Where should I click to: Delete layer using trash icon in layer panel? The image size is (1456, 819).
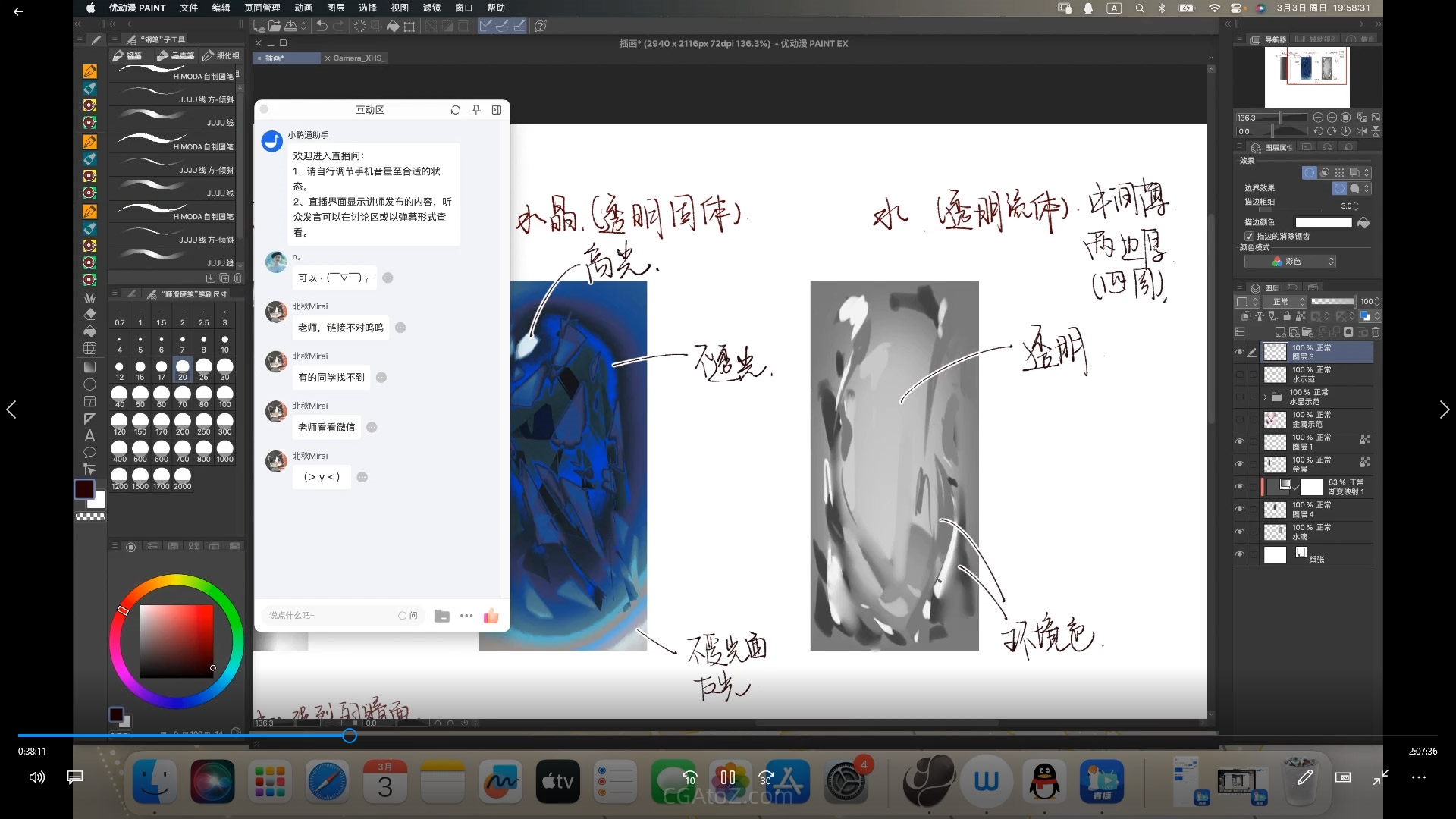click(1376, 332)
